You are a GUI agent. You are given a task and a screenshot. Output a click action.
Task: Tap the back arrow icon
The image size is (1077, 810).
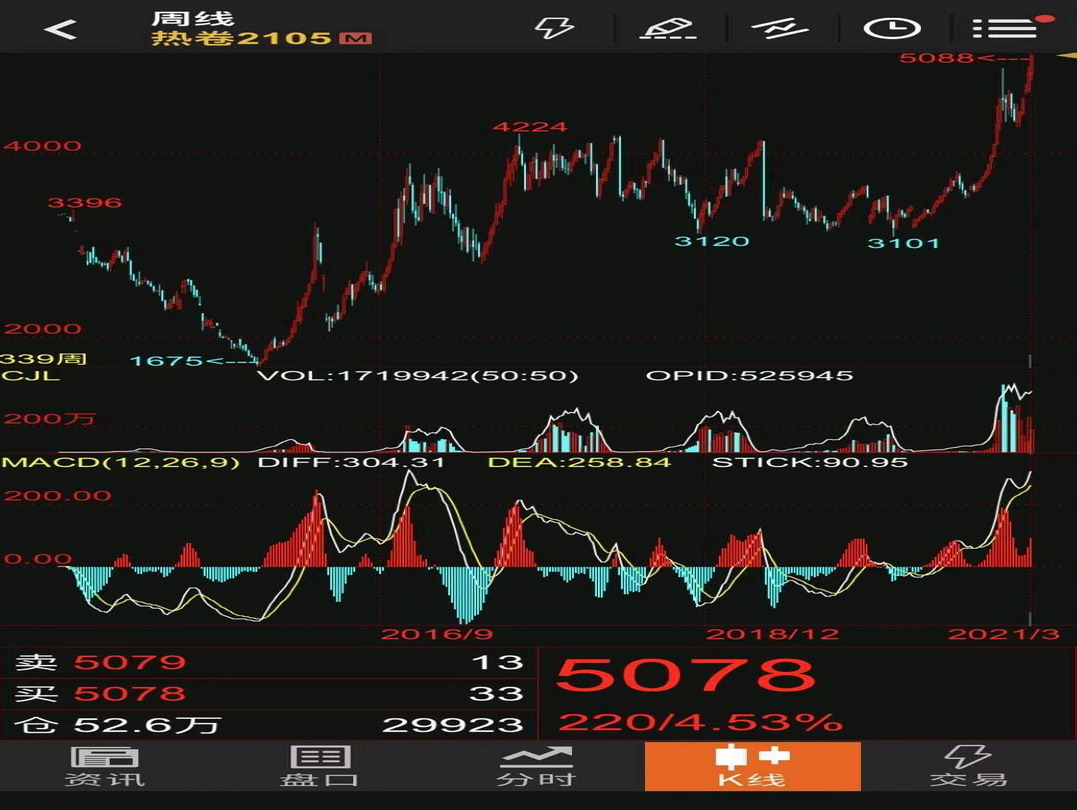coord(60,29)
